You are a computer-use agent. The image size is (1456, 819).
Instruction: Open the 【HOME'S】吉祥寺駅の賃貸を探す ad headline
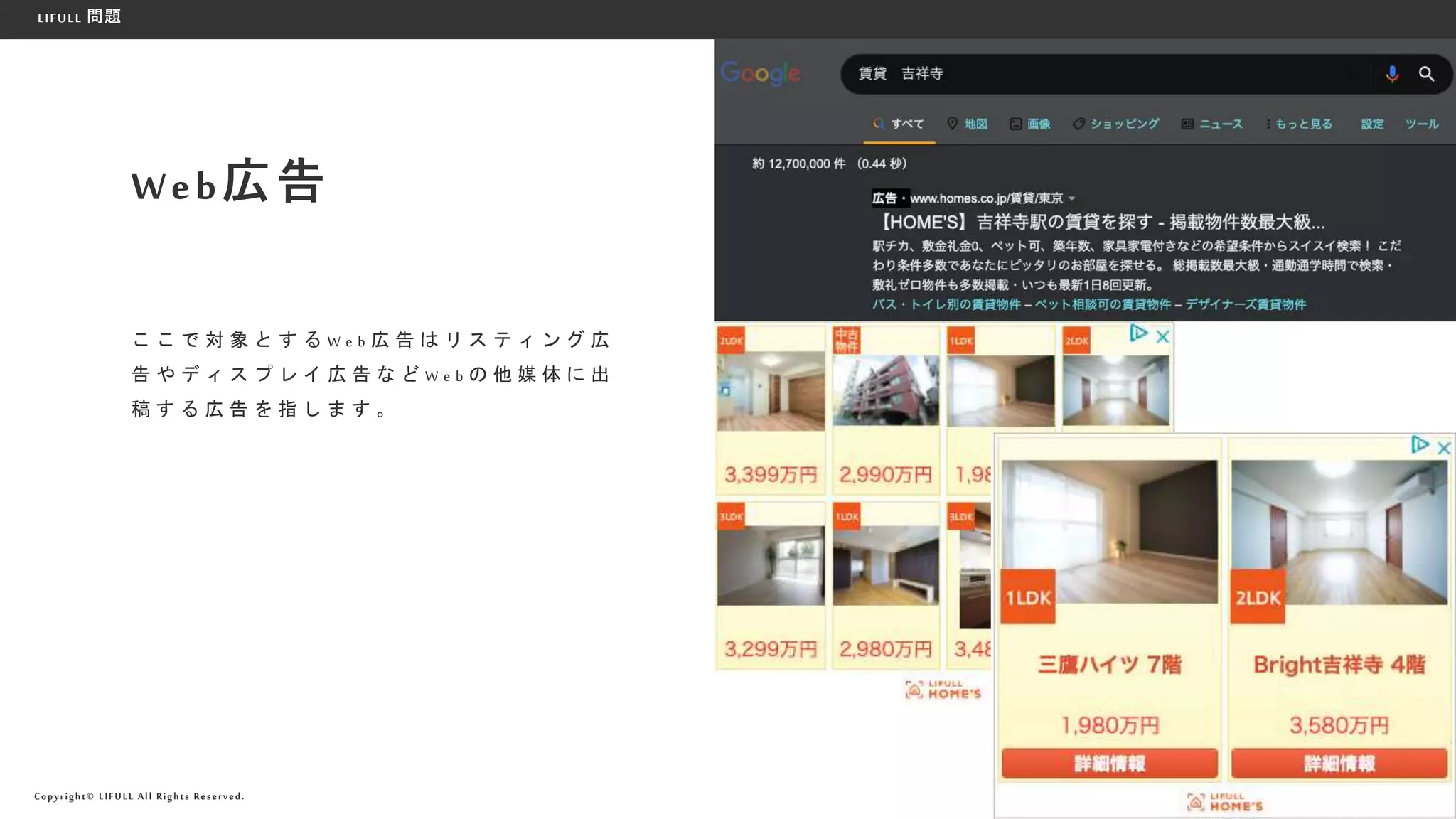pos(1099,222)
